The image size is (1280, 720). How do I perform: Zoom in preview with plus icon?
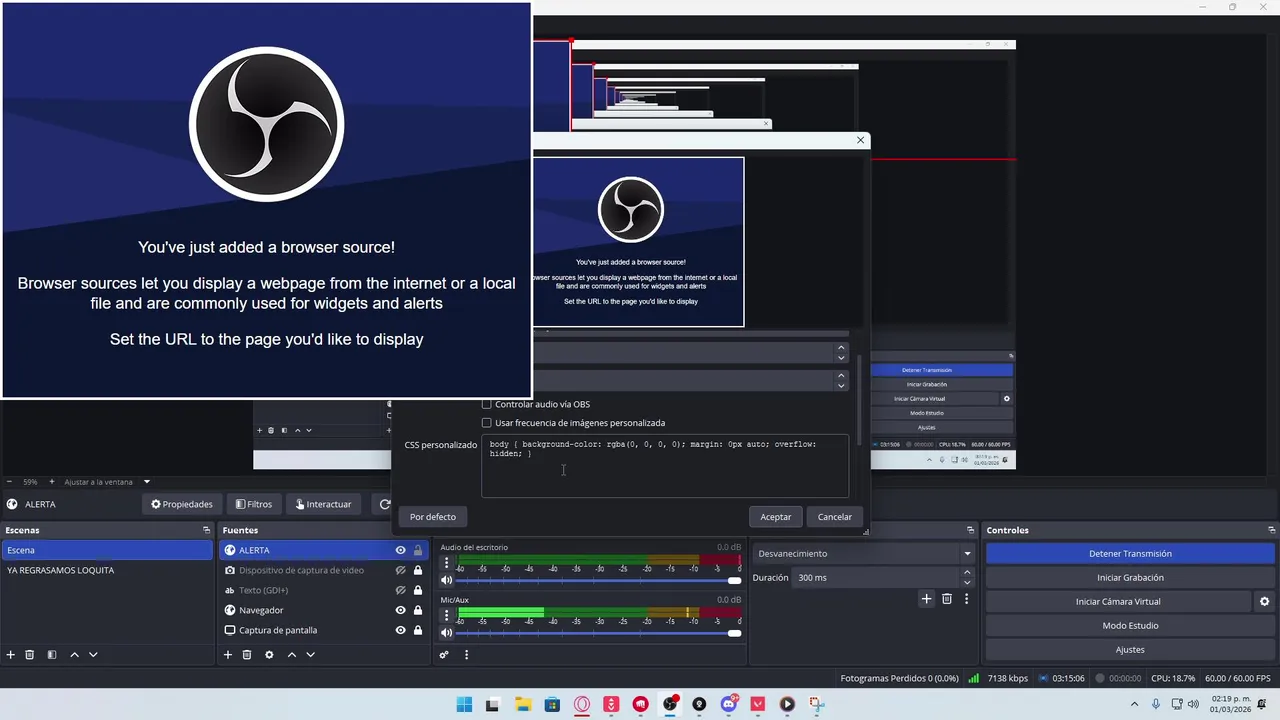point(52,482)
